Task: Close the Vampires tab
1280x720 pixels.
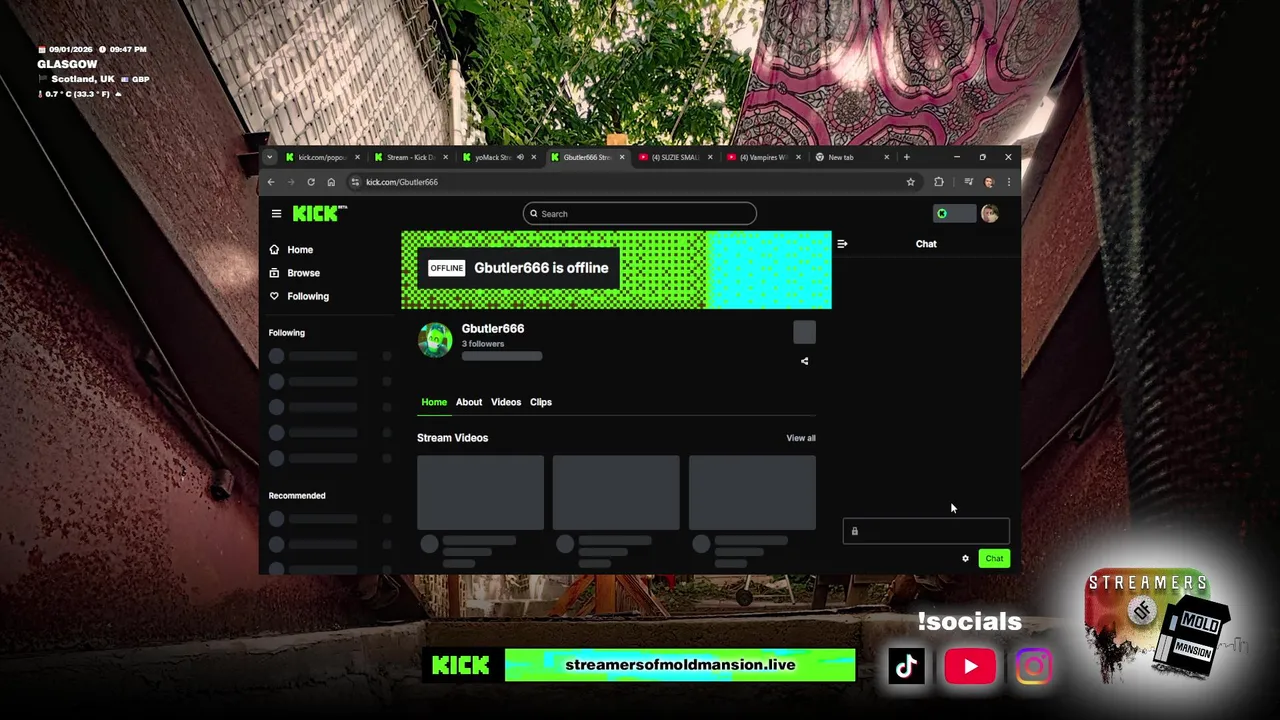Action: [798, 157]
